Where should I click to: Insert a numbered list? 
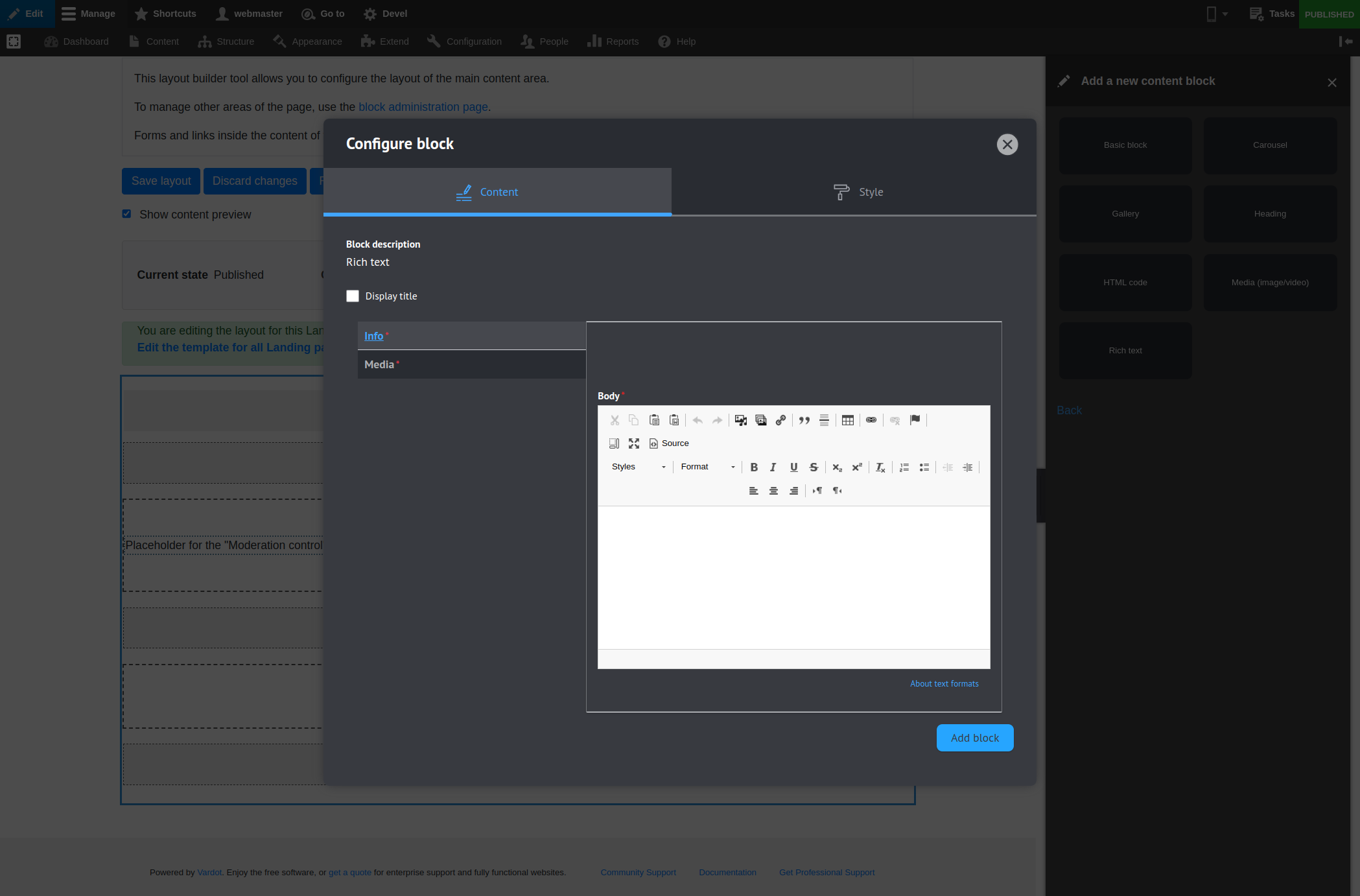[904, 467]
